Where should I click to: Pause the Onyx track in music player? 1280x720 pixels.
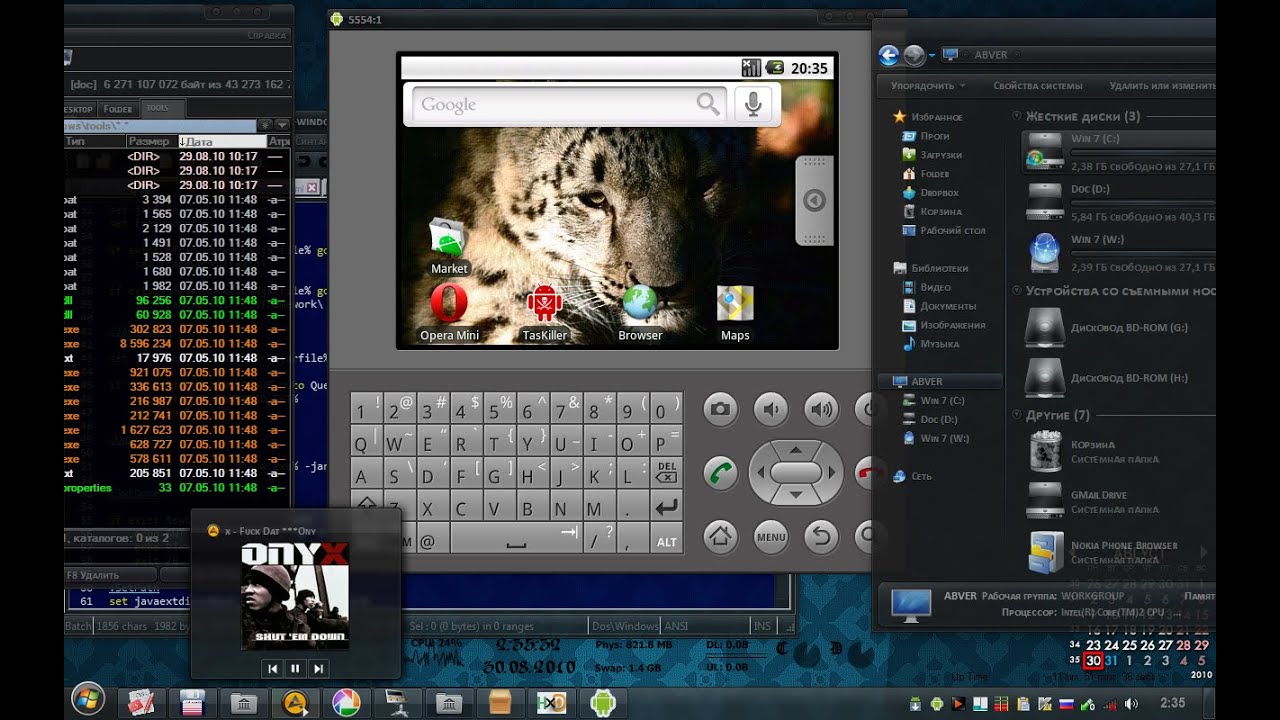coord(296,668)
